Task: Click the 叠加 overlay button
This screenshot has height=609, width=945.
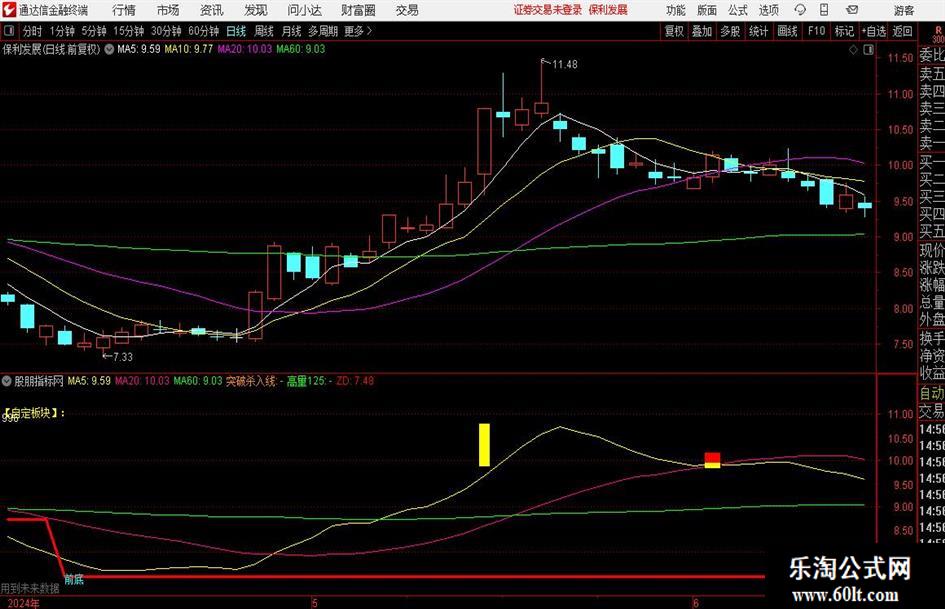Action: pos(702,31)
